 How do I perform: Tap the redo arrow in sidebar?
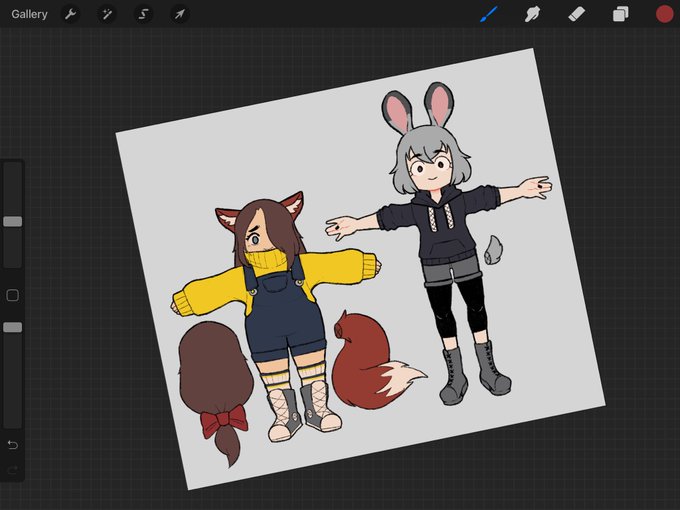tap(13, 470)
